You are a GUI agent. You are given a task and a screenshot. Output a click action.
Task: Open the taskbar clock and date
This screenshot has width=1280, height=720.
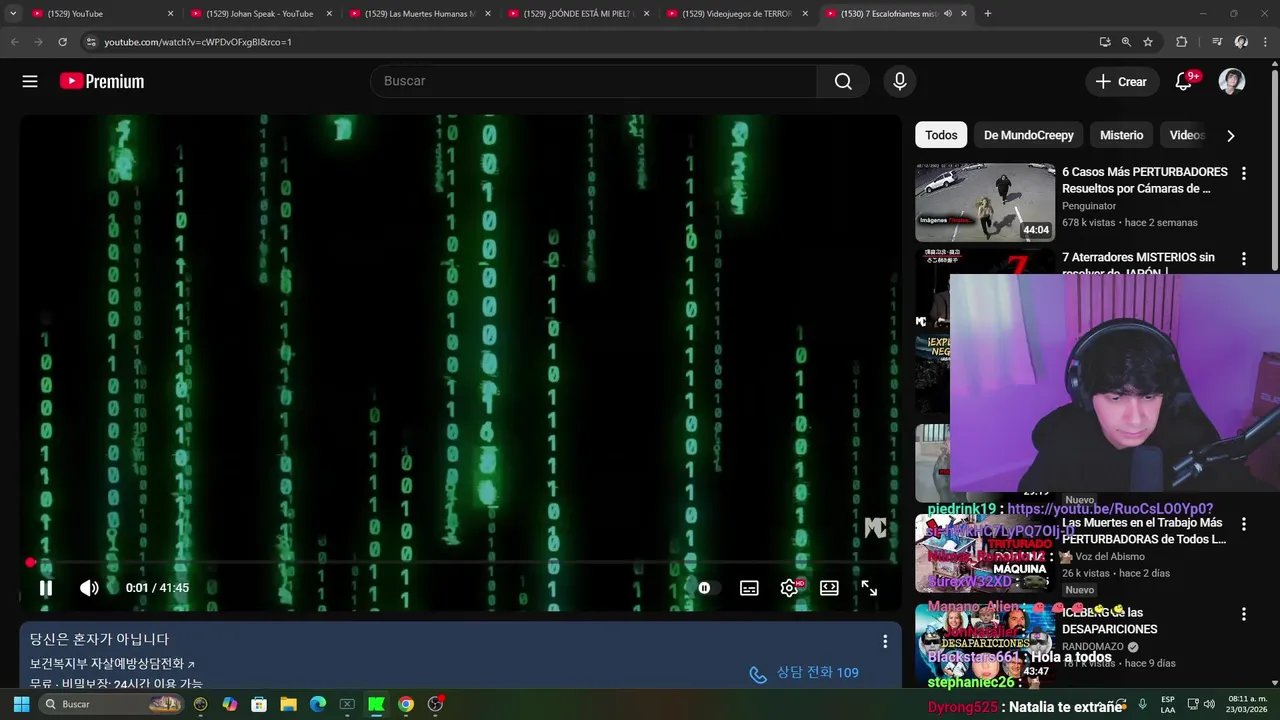1248,704
